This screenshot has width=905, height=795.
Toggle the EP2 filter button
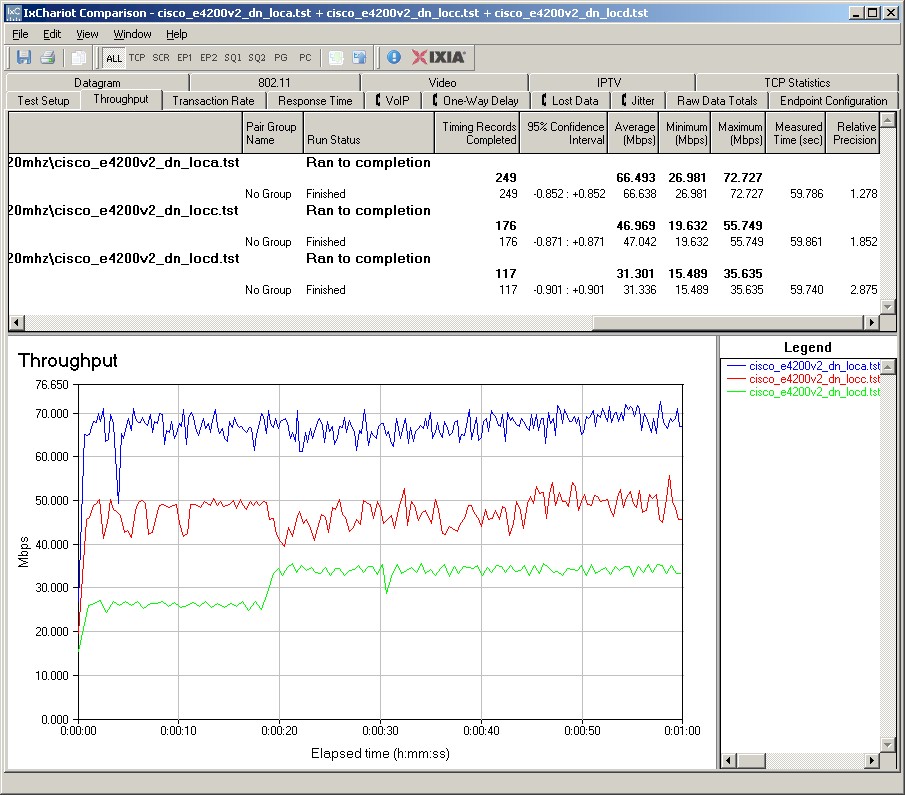(x=208, y=57)
